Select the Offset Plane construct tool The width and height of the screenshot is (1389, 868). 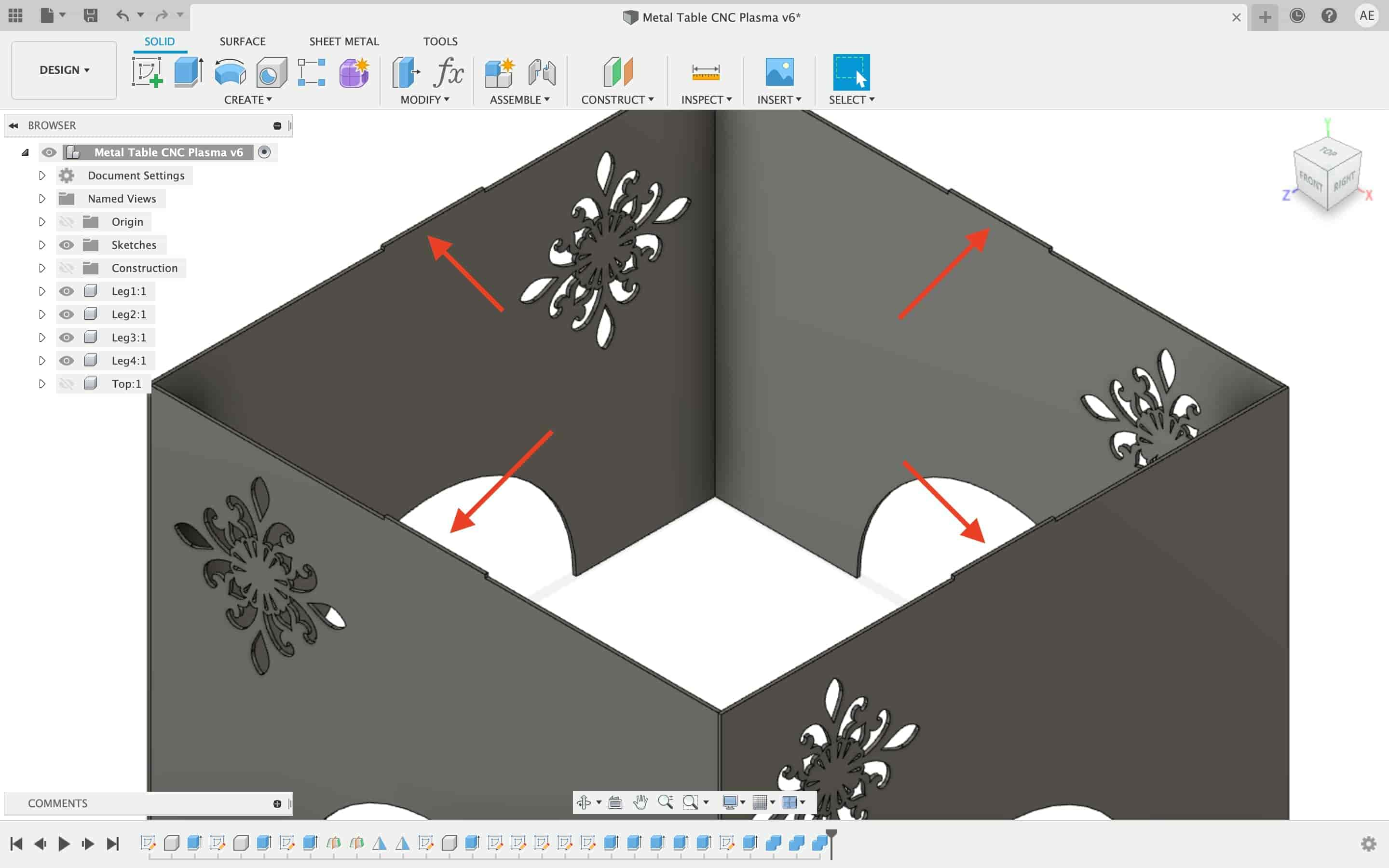618,72
